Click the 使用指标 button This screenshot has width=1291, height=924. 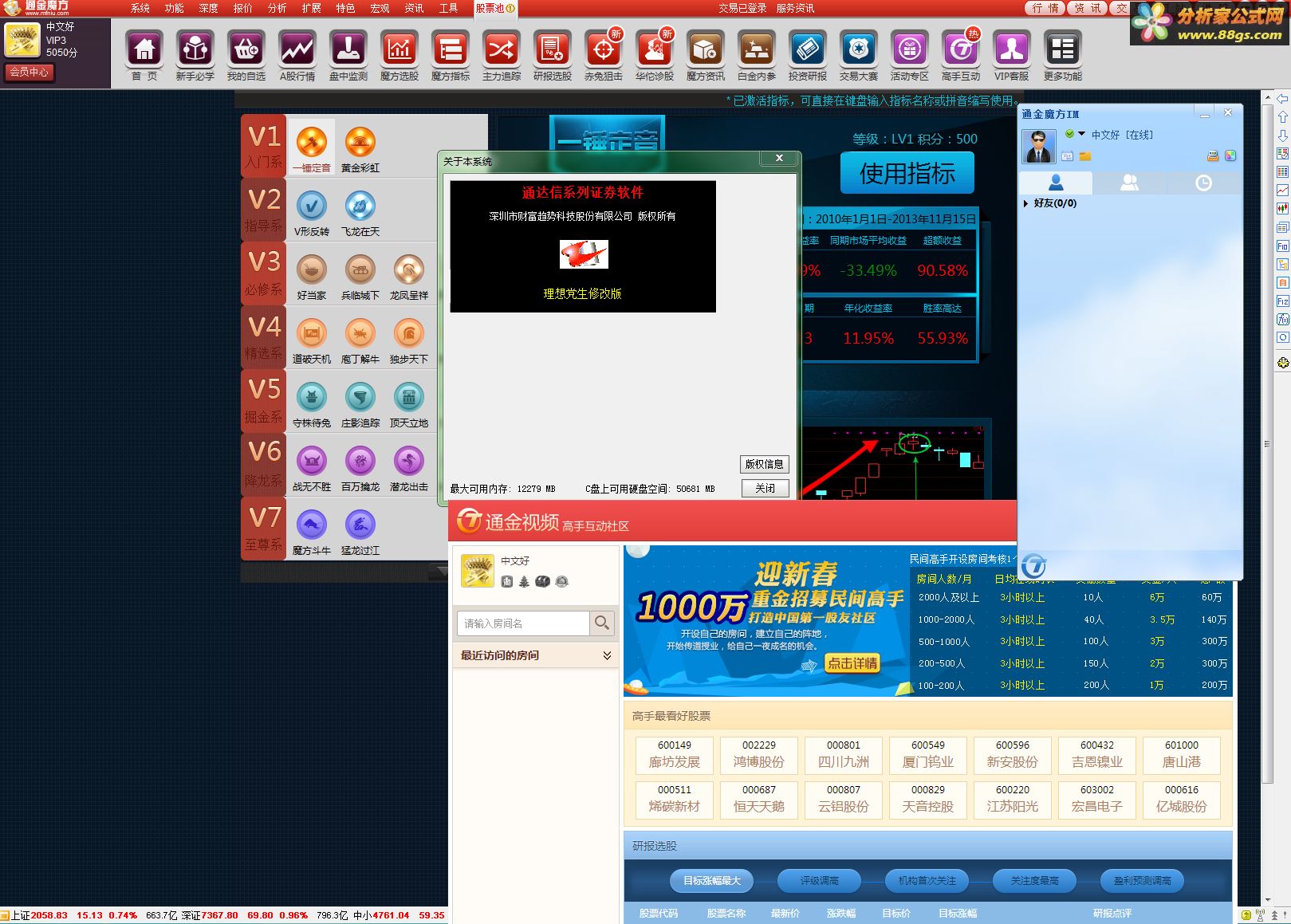pos(907,173)
